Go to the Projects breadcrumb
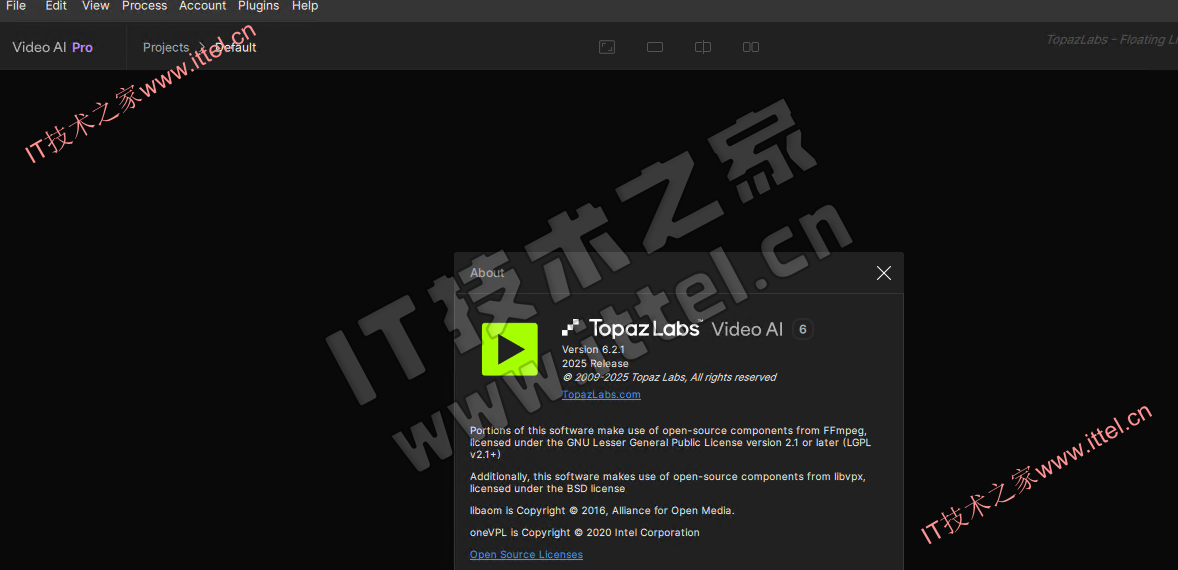The image size is (1178, 570). (166, 47)
